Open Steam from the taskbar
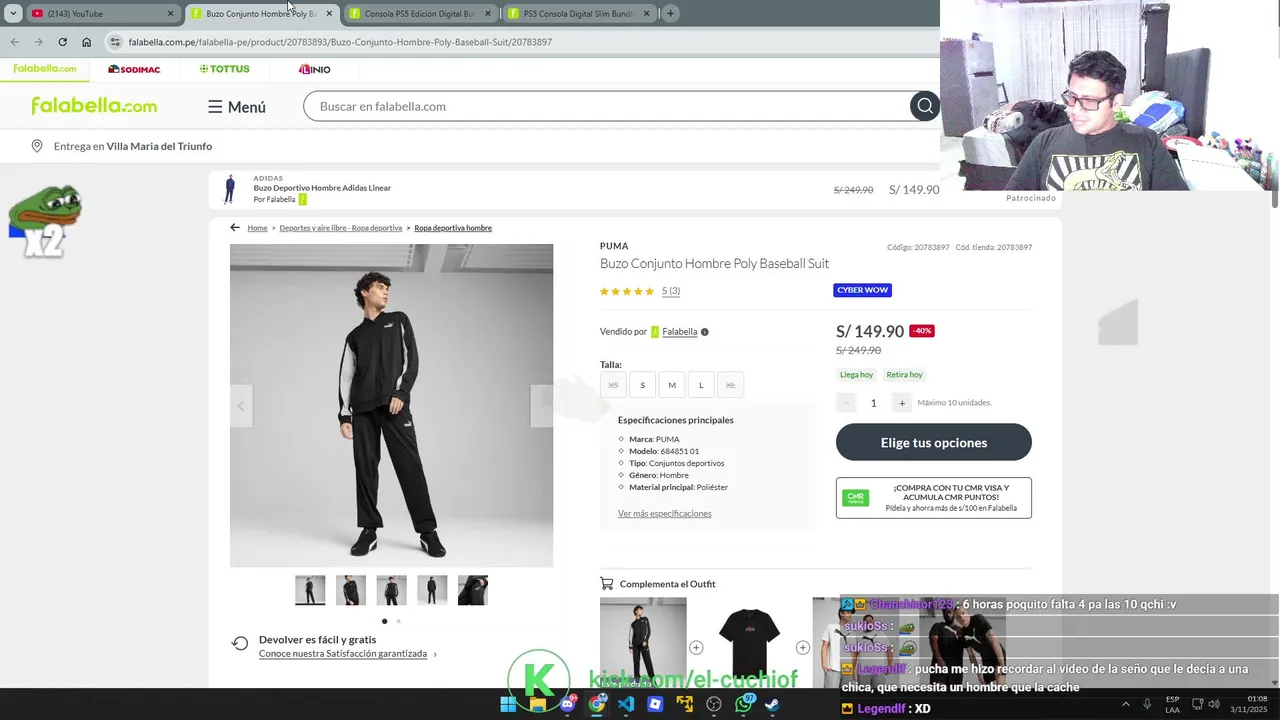The width and height of the screenshot is (1280, 720). [x=773, y=704]
